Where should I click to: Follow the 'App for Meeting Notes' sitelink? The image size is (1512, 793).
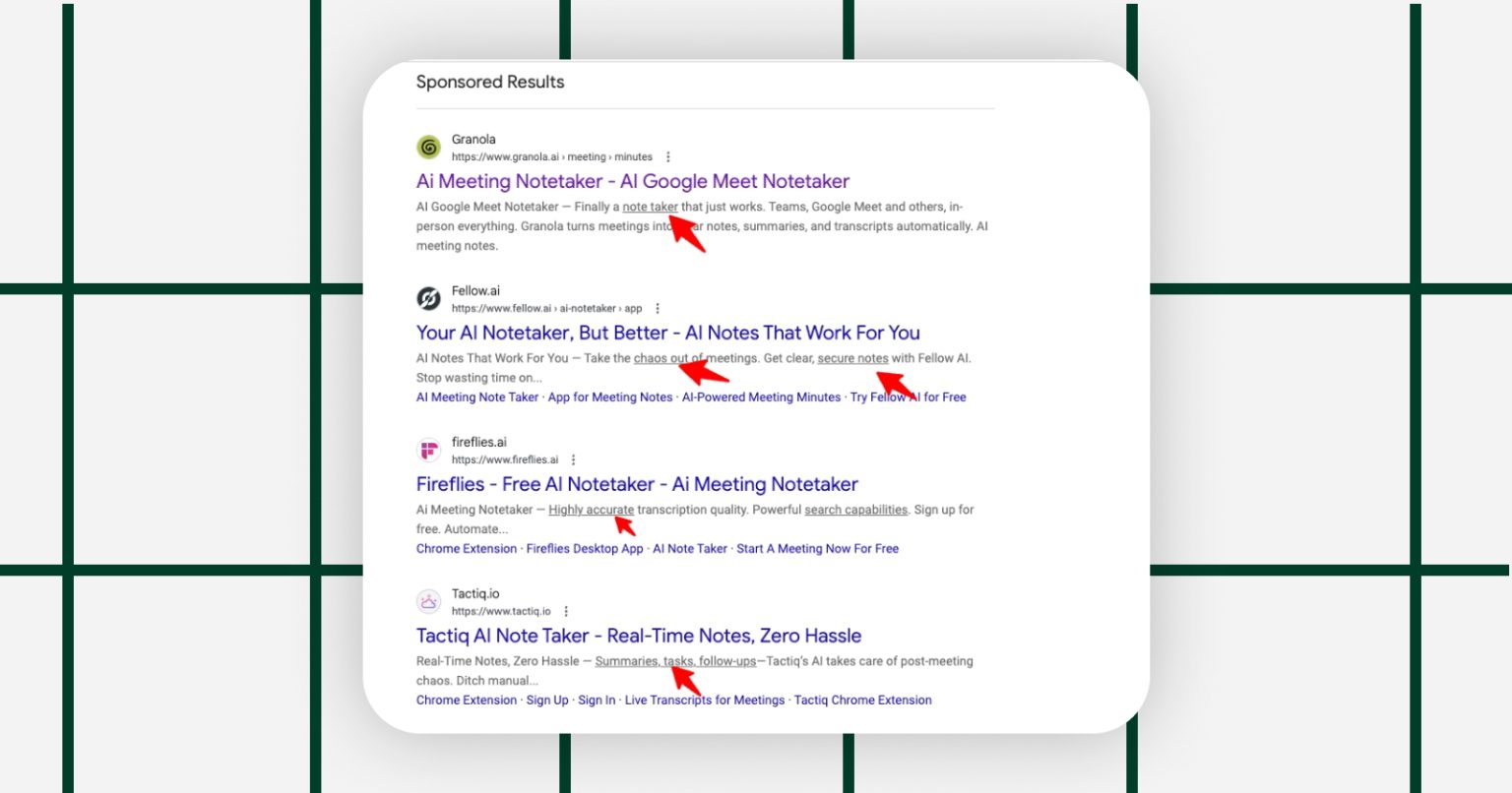click(610, 397)
